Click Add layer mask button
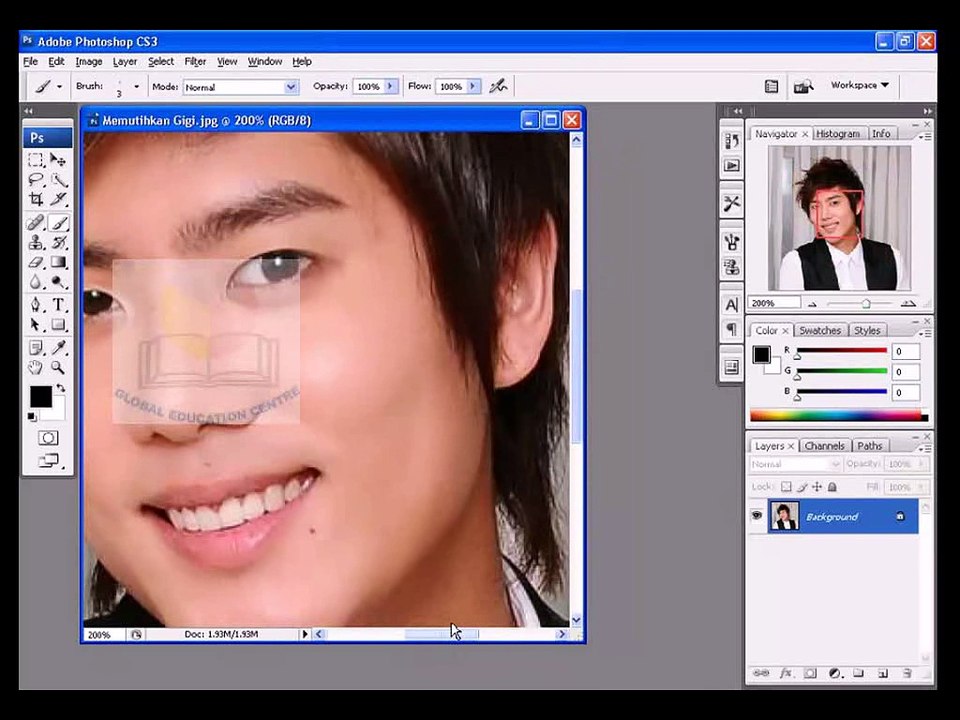960x720 pixels. pyautogui.click(x=810, y=673)
